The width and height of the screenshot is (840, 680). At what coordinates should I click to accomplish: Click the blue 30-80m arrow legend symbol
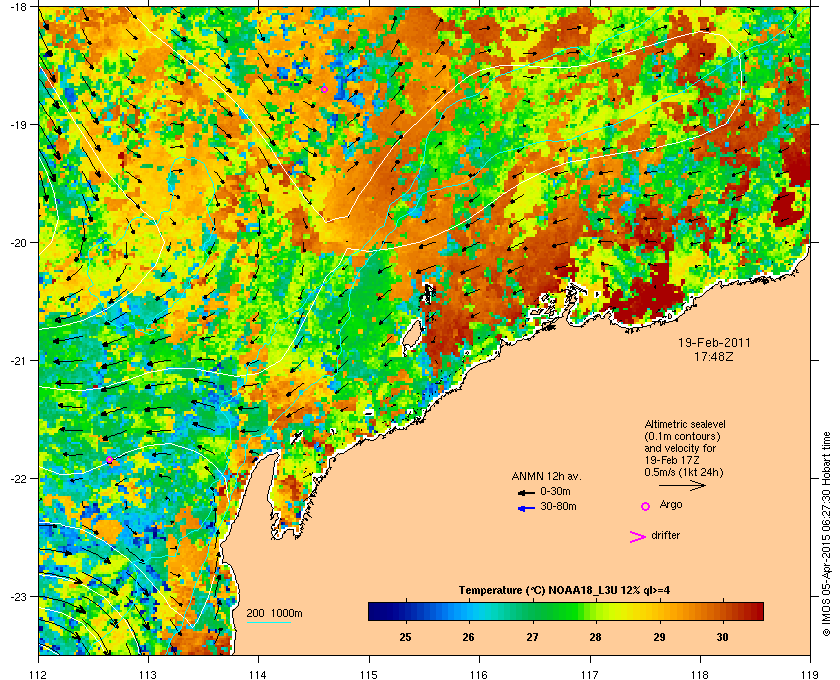526,508
